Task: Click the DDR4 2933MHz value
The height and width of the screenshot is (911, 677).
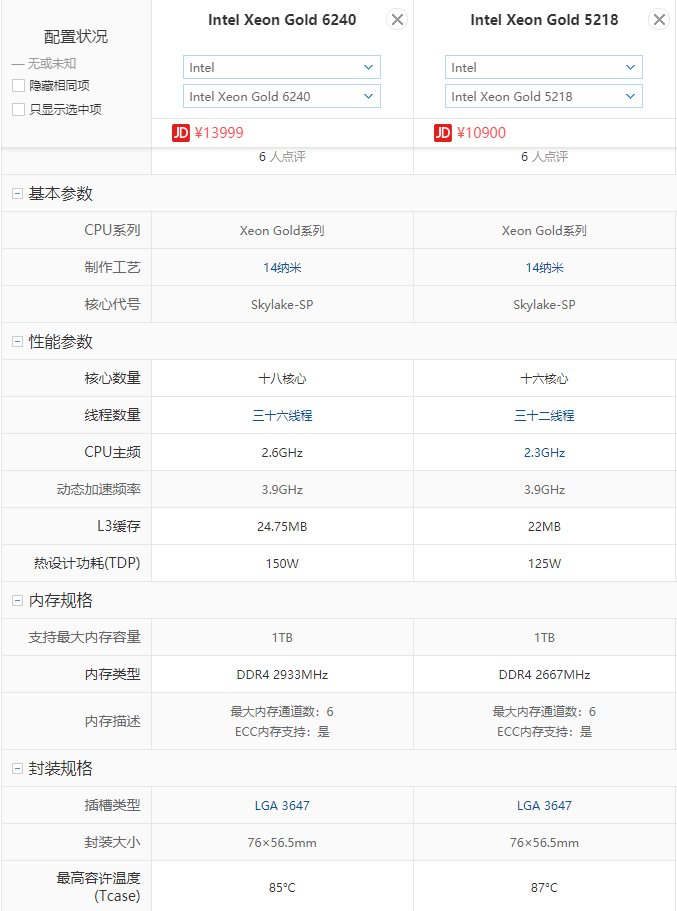Action: coord(282,675)
